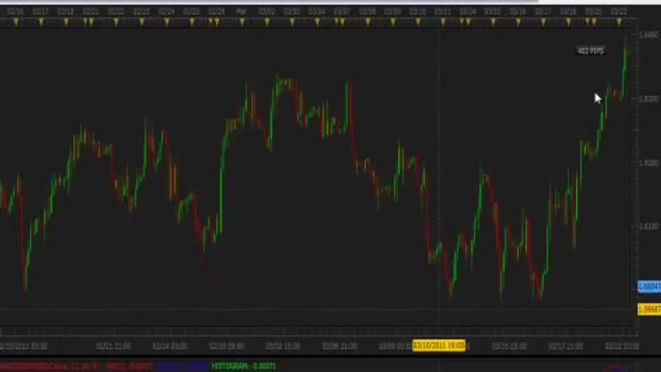The height and width of the screenshot is (372, 661).
Task: Click the green HISTOGRAM indicator value
Action: pyautogui.click(x=244, y=366)
